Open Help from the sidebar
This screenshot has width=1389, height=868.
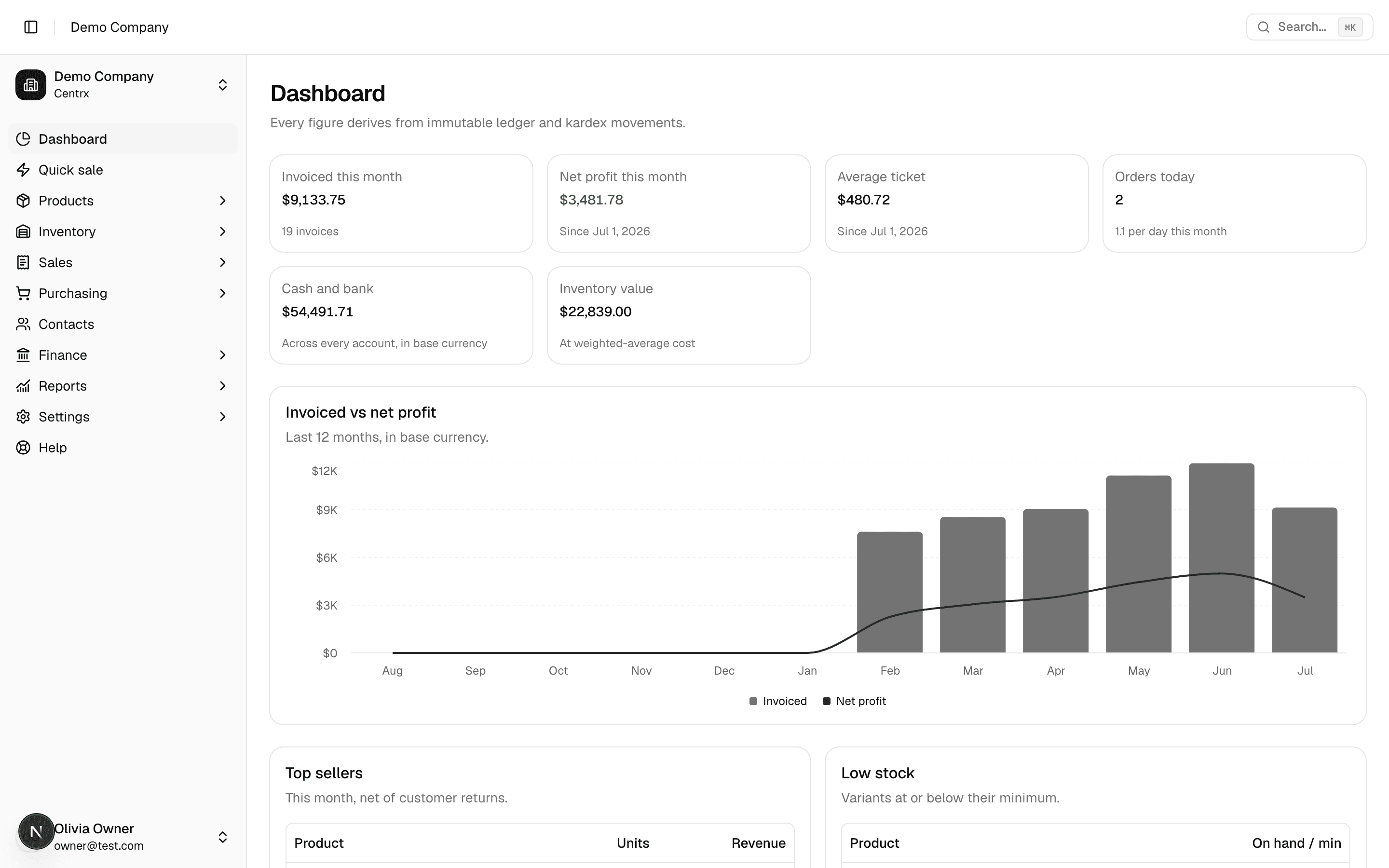coord(123,448)
